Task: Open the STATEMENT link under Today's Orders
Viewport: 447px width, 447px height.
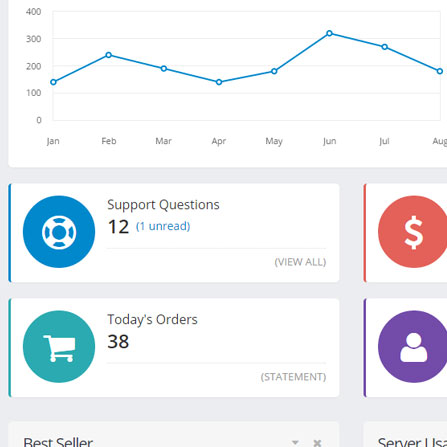Action: [293, 377]
